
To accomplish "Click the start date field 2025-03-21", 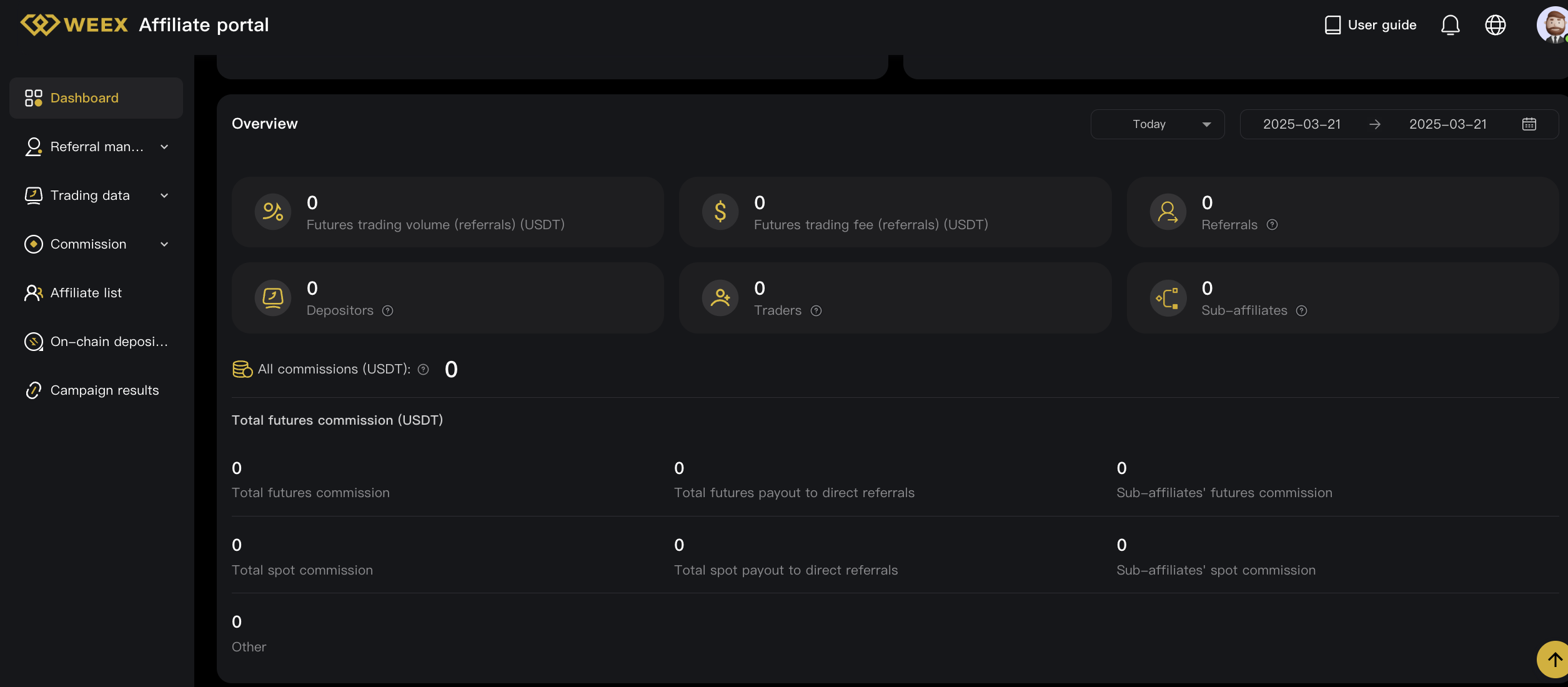I will (x=1302, y=124).
